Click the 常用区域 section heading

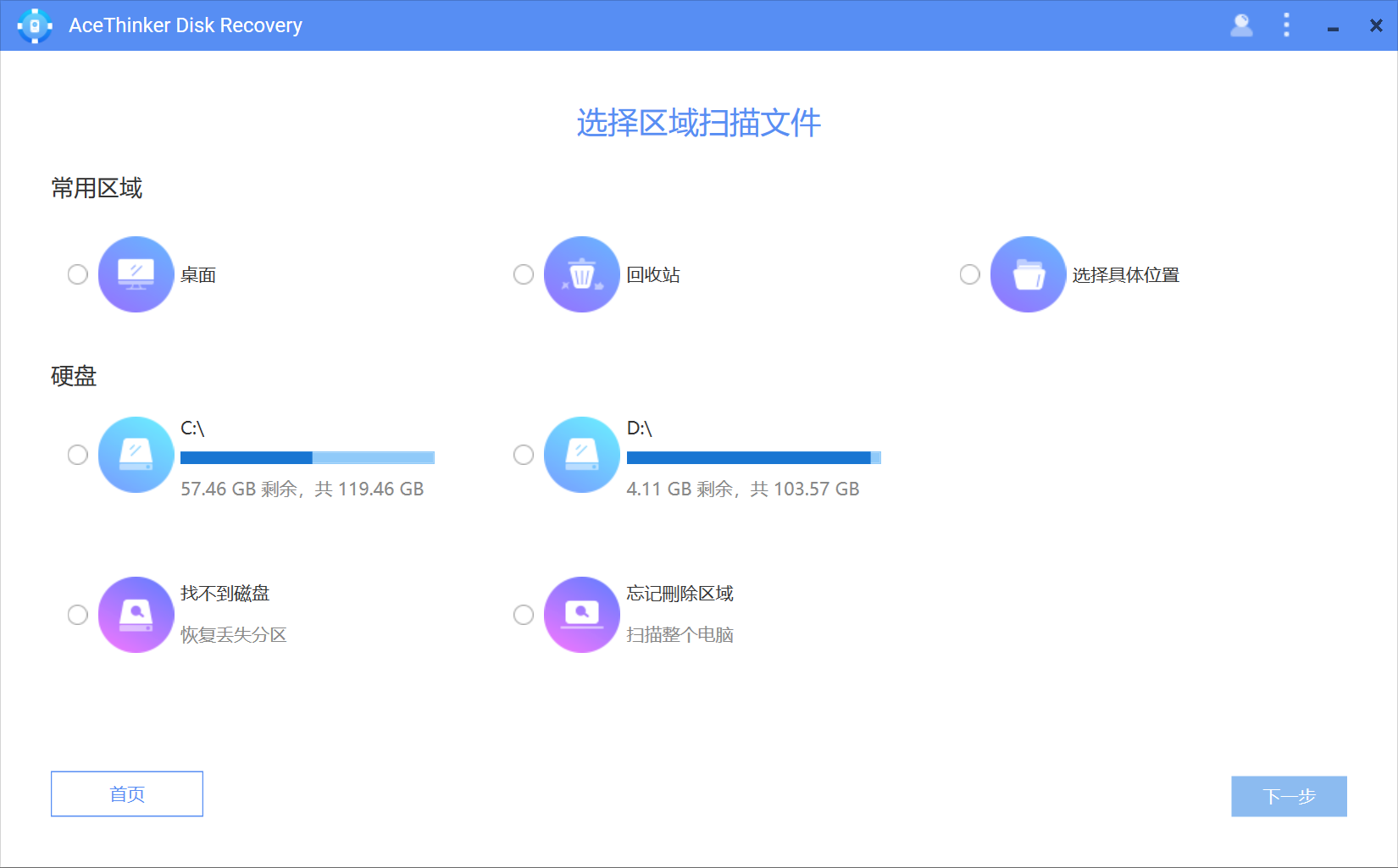(97, 188)
